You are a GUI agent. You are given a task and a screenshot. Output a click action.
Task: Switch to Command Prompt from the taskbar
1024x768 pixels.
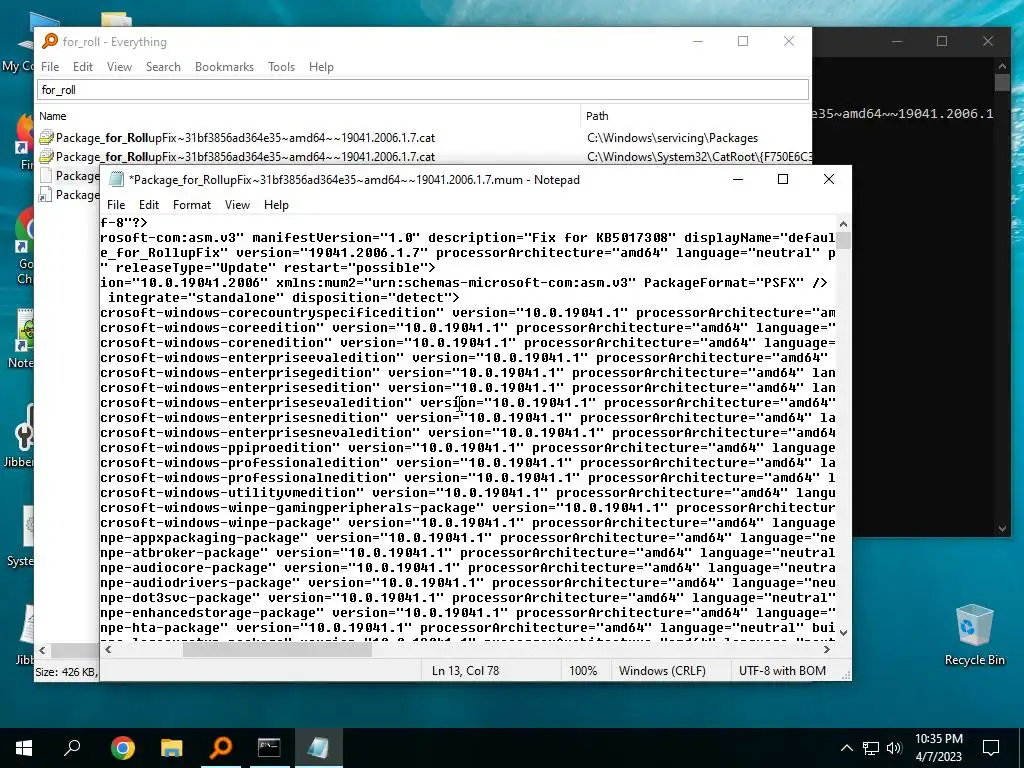pyautogui.click(x=269, y=748)
